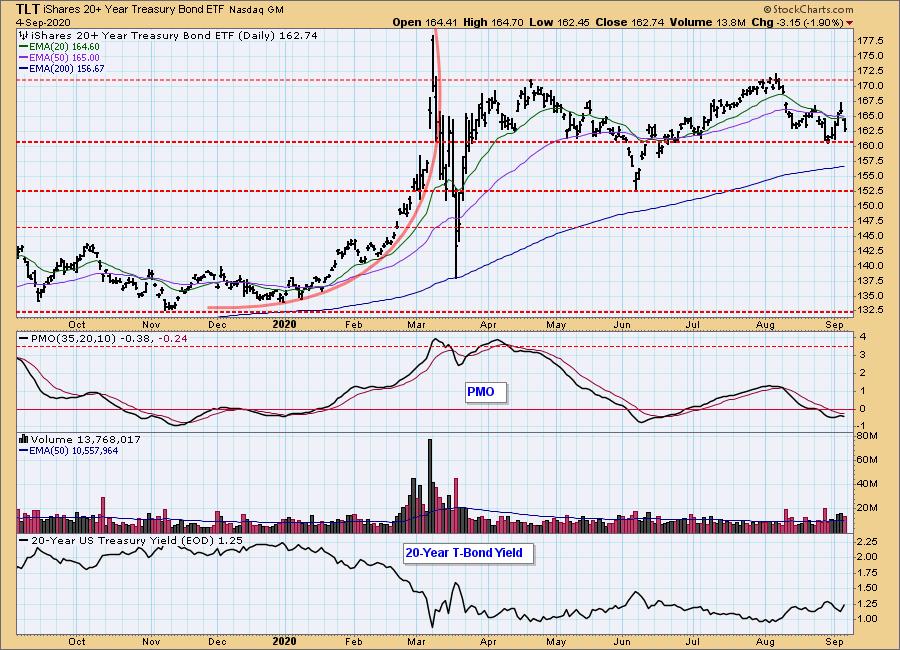Viewport: 900px width, 650px height.
Task: Select the 'High 164.70' value
Action: [493, 22]
